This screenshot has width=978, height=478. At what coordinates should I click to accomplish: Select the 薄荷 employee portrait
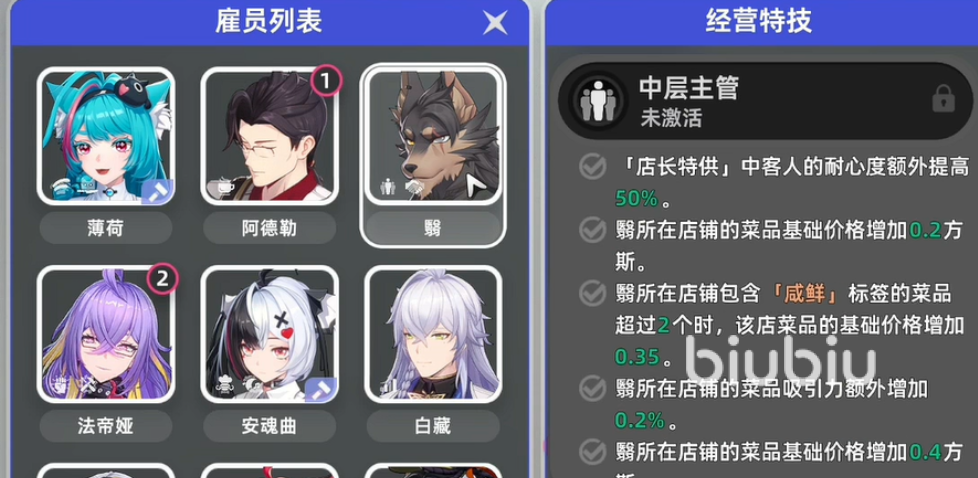106,135
